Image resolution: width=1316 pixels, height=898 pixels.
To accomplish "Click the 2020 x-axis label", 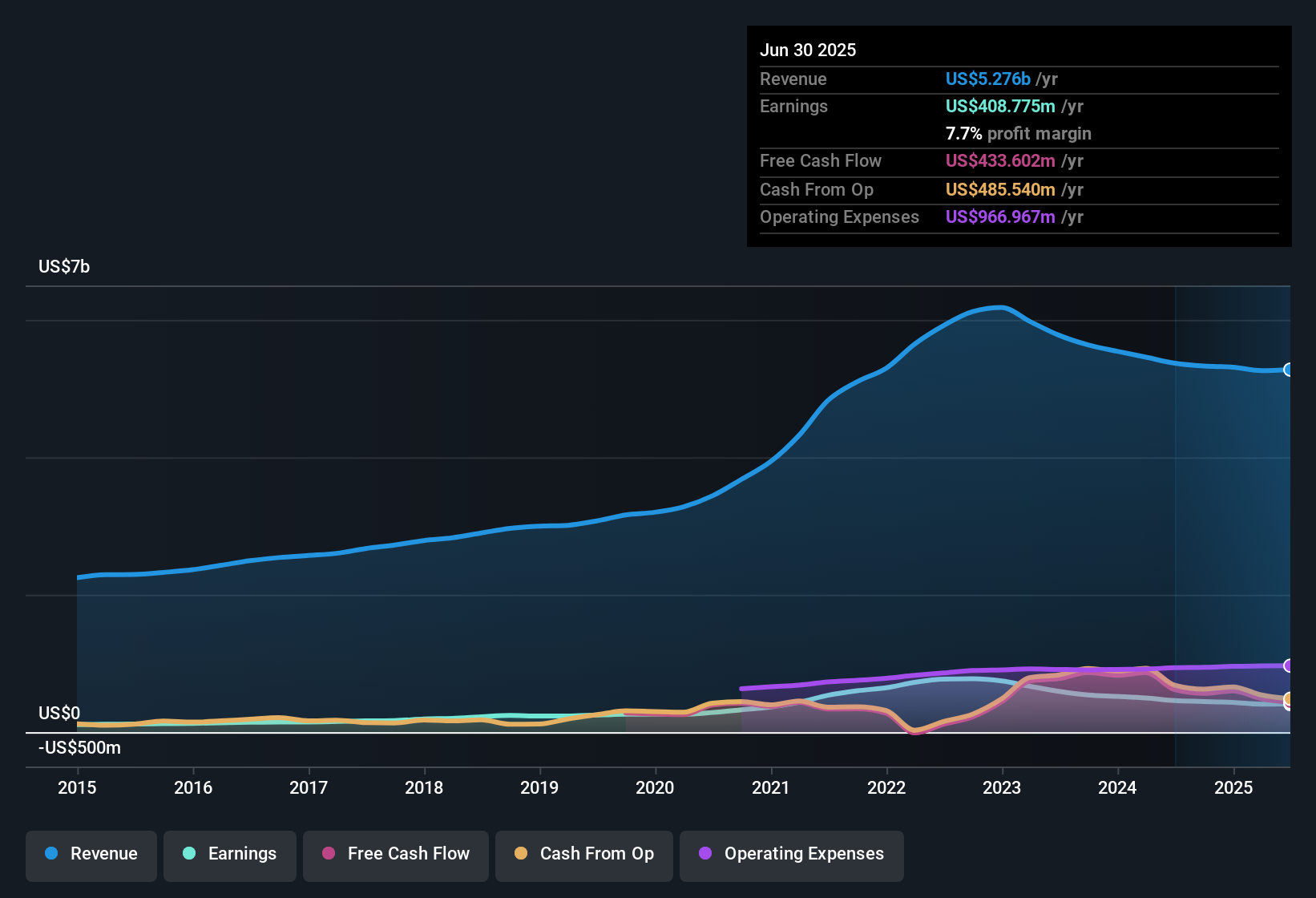I will [655, 788].
